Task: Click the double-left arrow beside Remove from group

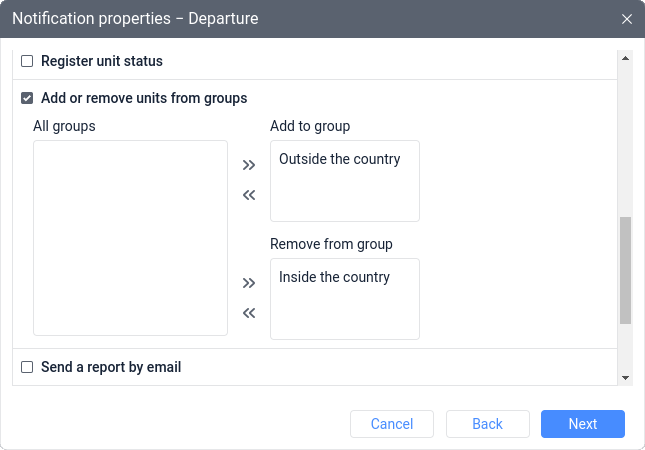Action: pyautogui.click(x=249, y=313)
